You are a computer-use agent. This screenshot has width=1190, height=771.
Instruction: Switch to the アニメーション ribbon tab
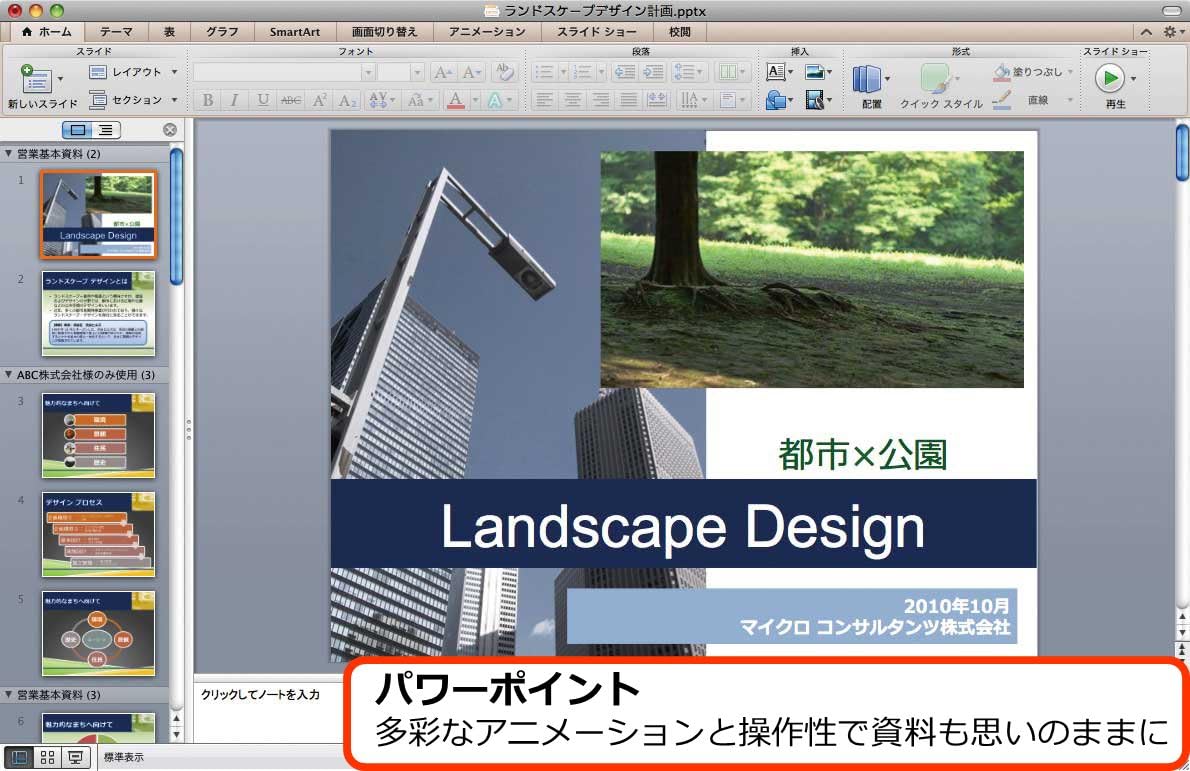[x=486, y=31]
